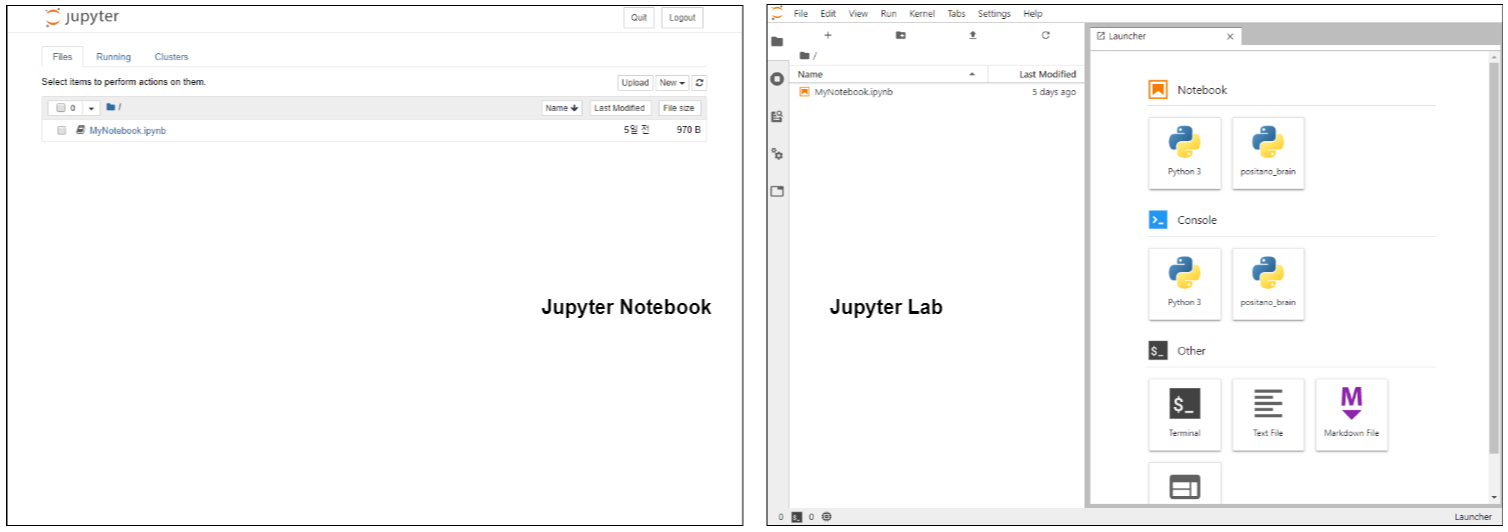Click 'Select items to perform actions on them.'
This screenshot has height=532, width=1508.
[124, 82]
